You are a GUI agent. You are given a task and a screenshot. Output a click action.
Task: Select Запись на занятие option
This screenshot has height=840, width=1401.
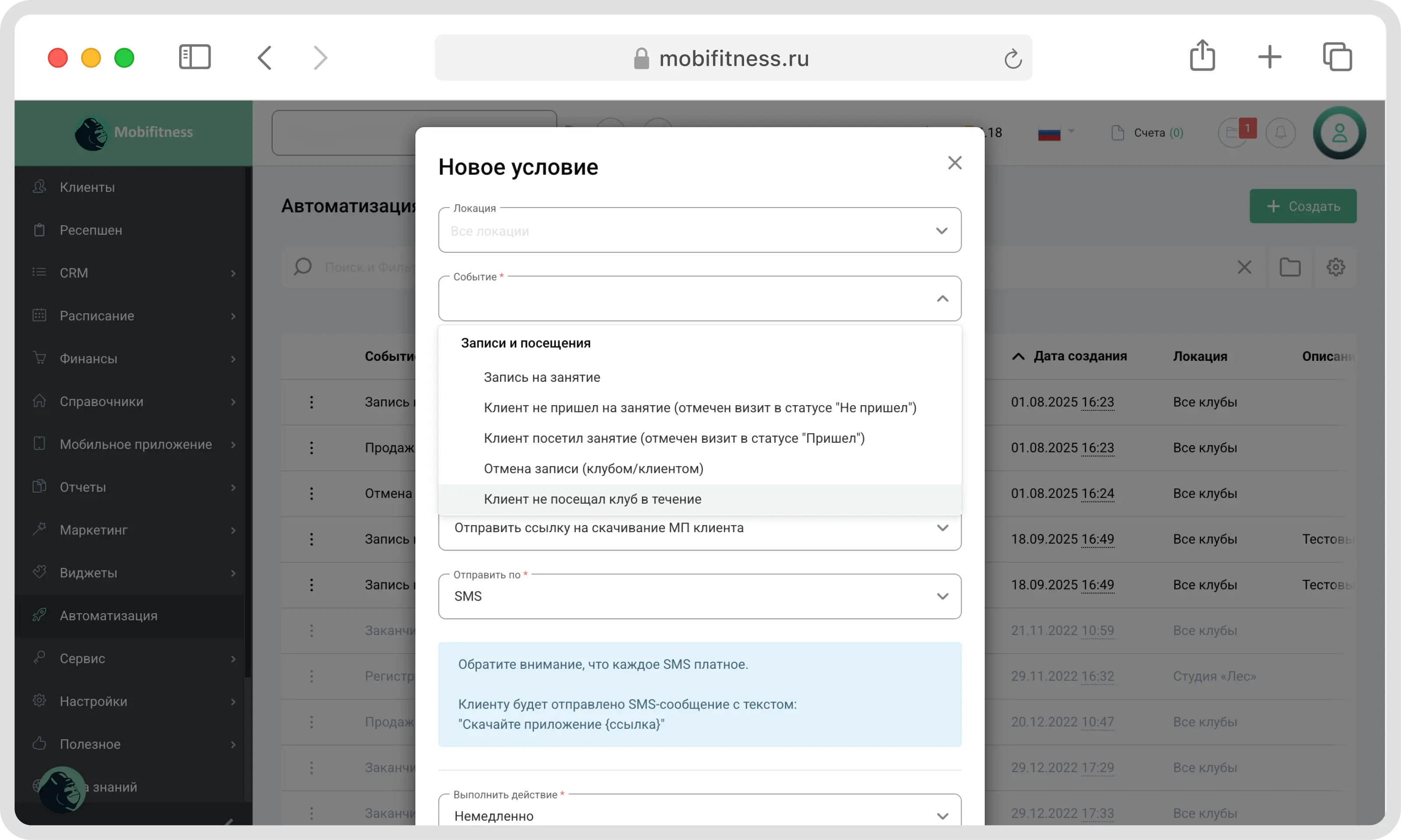point(542,378)
